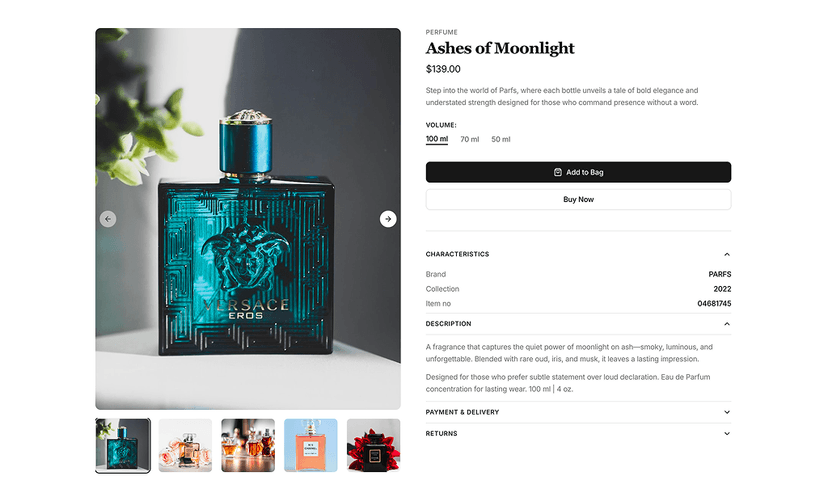The height and width of the screenshot is (501, 828).
Task: Choose the 50 ml volume option
Action: pos(501,139)
